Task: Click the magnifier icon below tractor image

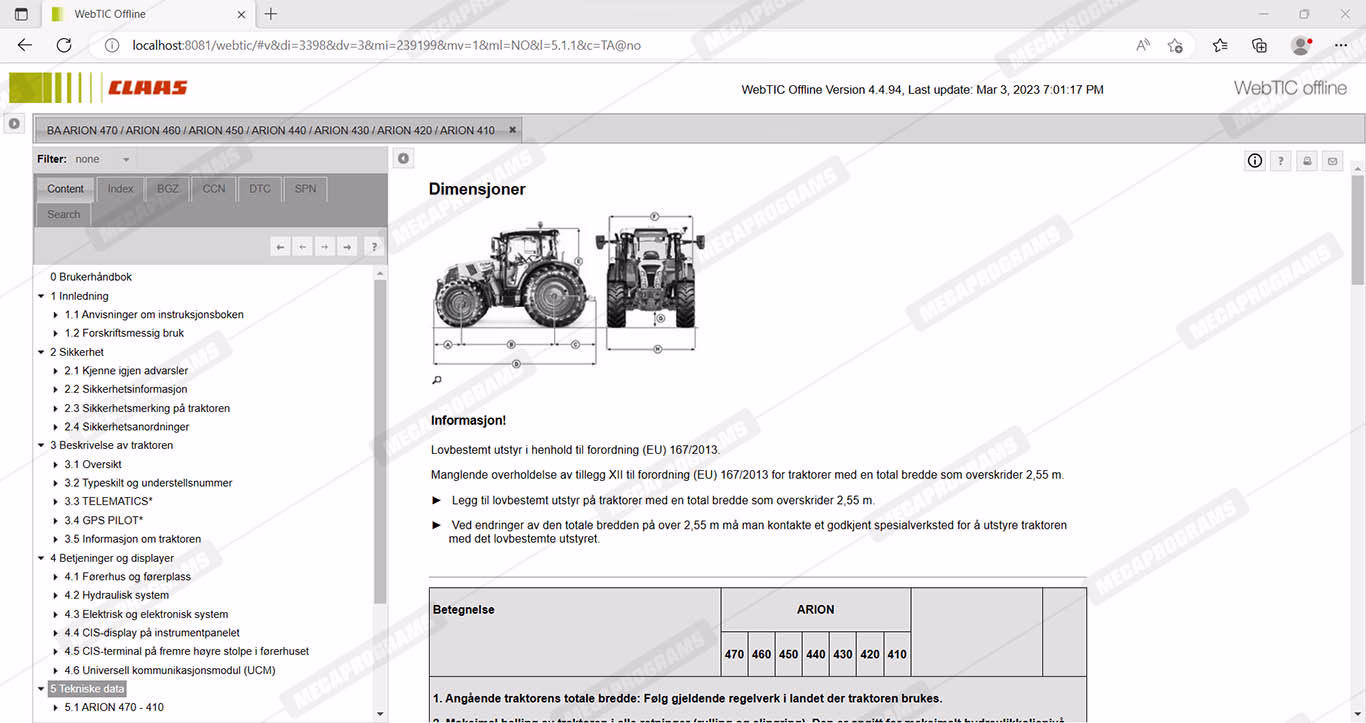Action: 437,380
